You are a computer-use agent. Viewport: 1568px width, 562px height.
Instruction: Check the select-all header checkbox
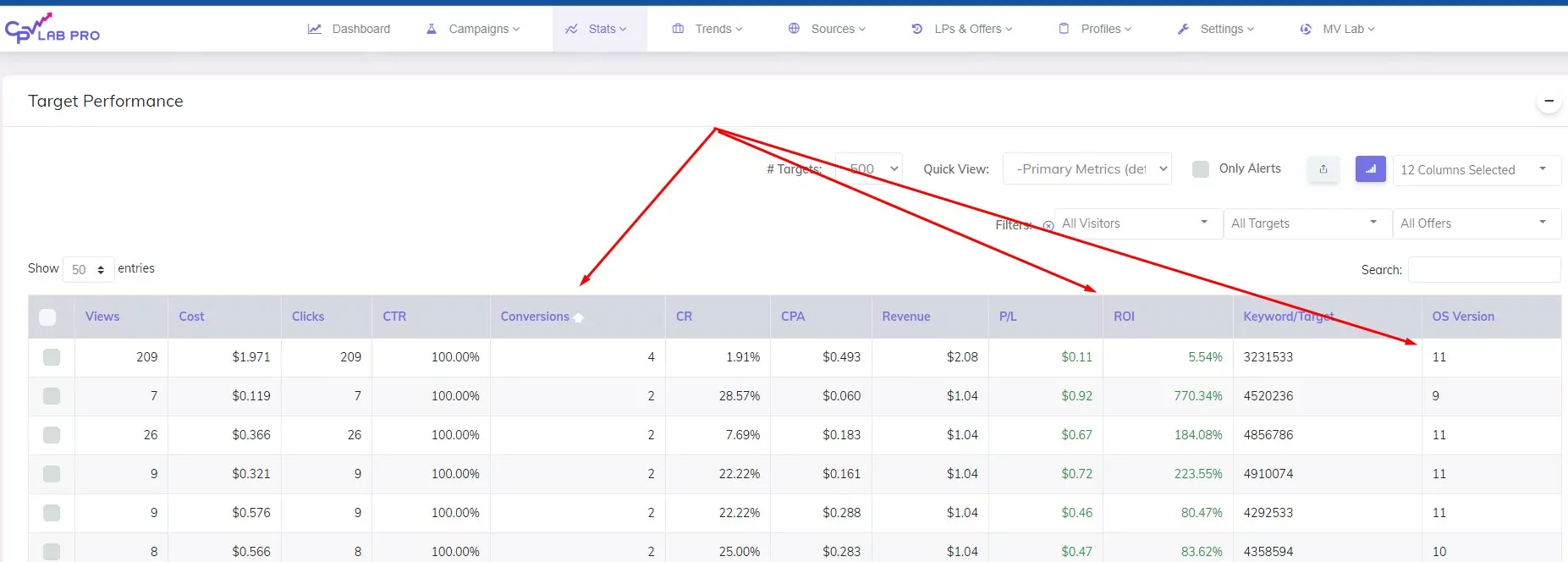[48, 317]
